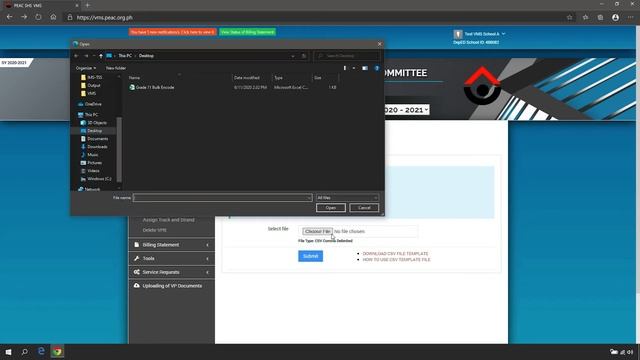Click This PC in the address breadcrumb
Screen dimensions: 640x360
(x=125, y=56)
